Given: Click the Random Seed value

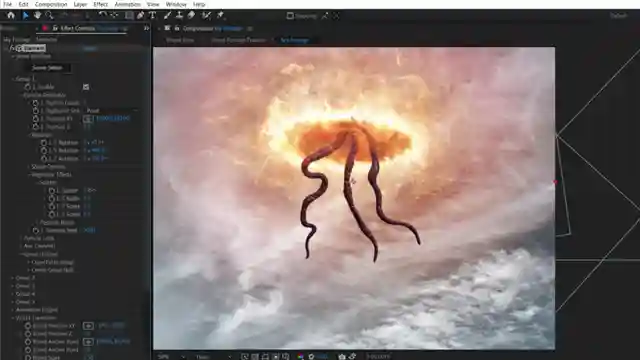Looking at the screenshot, I should tap(89, 230).
